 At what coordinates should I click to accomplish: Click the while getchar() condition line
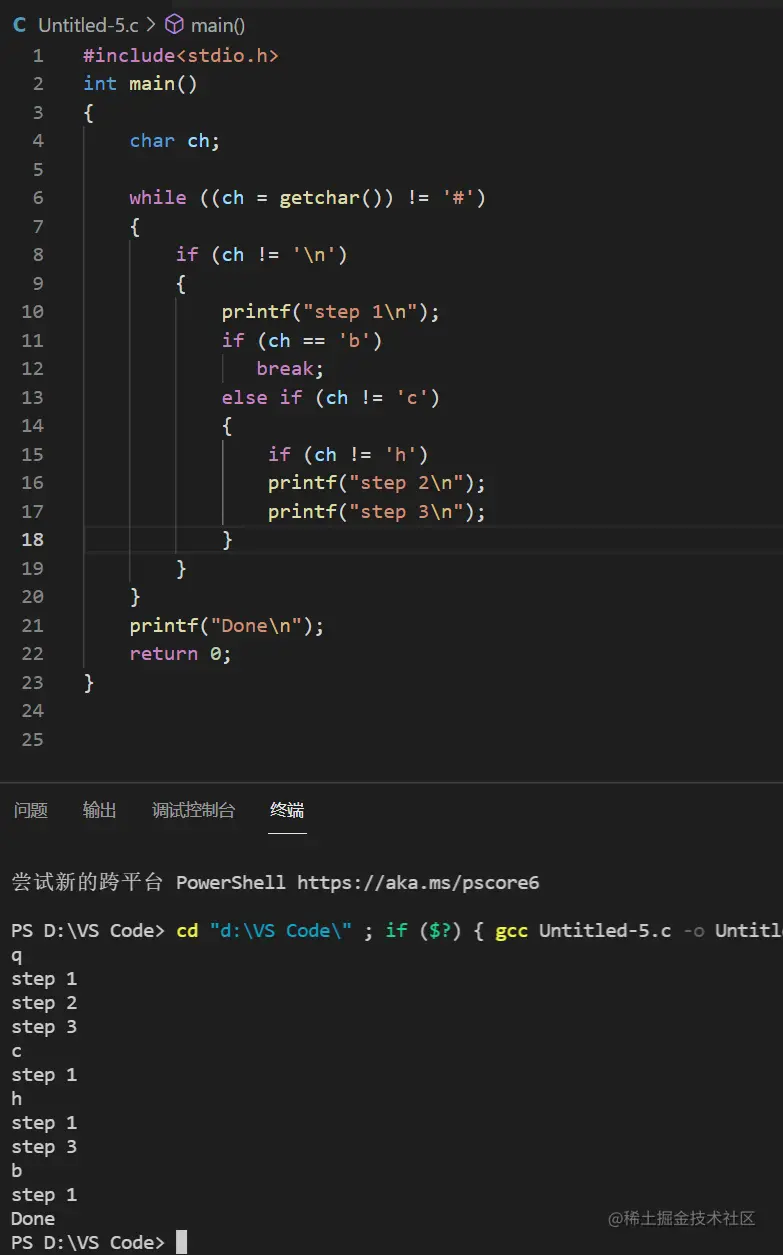308,198
